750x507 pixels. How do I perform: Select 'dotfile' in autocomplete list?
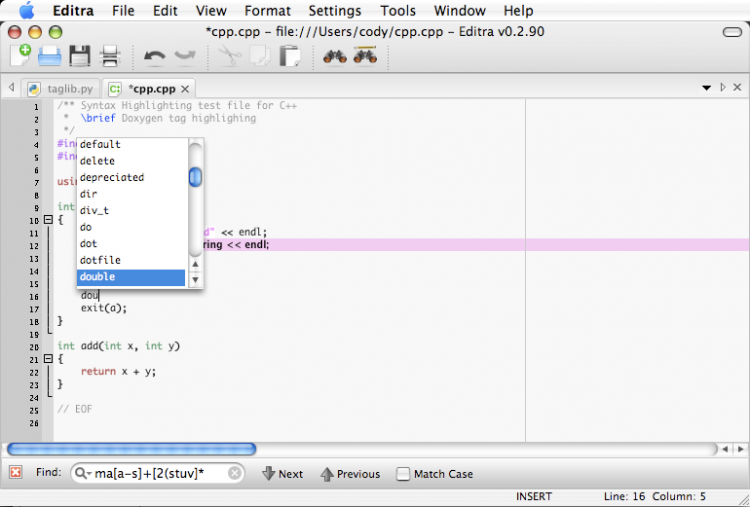pyautogui.click(x=131, y=260)
